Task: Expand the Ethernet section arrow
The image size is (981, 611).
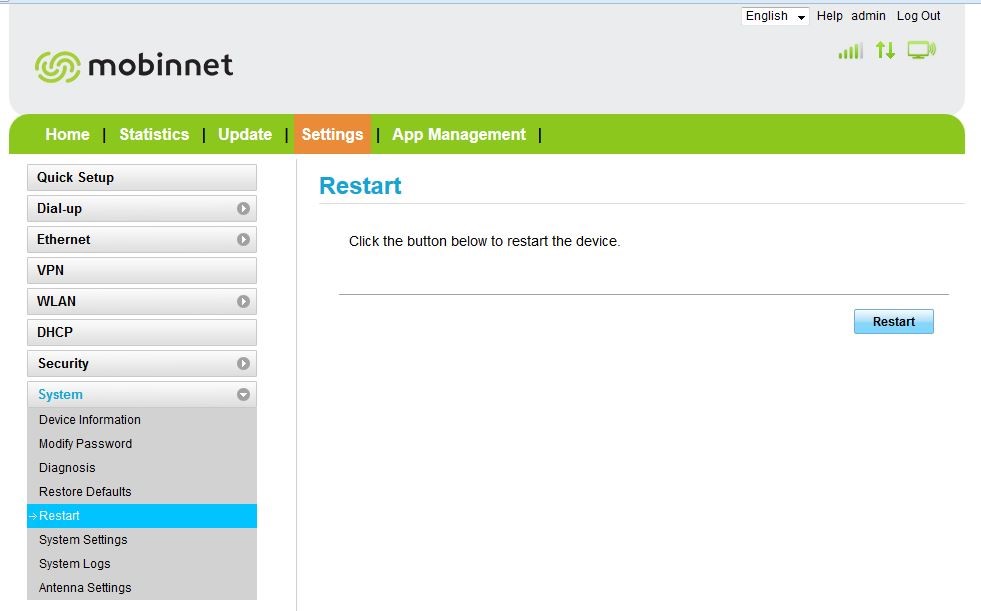Action: 243,240
